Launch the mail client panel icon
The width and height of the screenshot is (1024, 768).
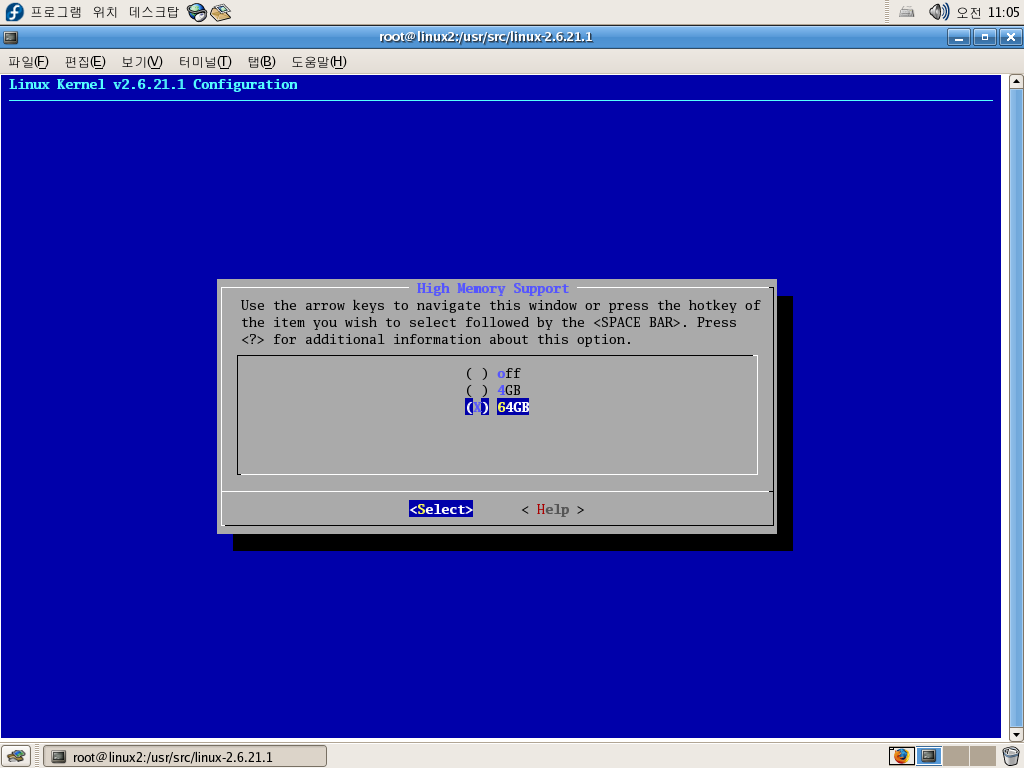(221, 12)
